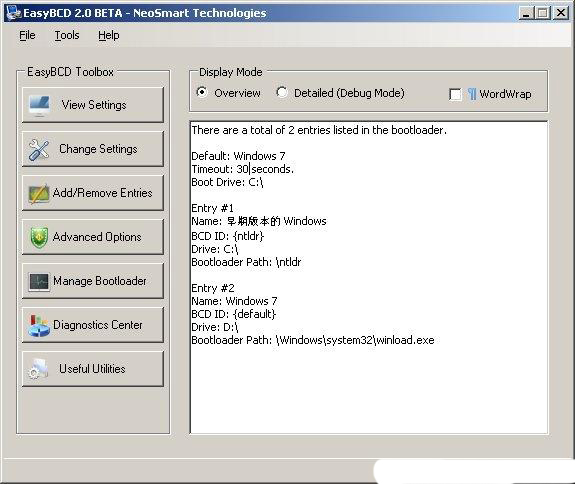
Task: Click the 'Drive: D:\' line
Action: tap(215, 327)
